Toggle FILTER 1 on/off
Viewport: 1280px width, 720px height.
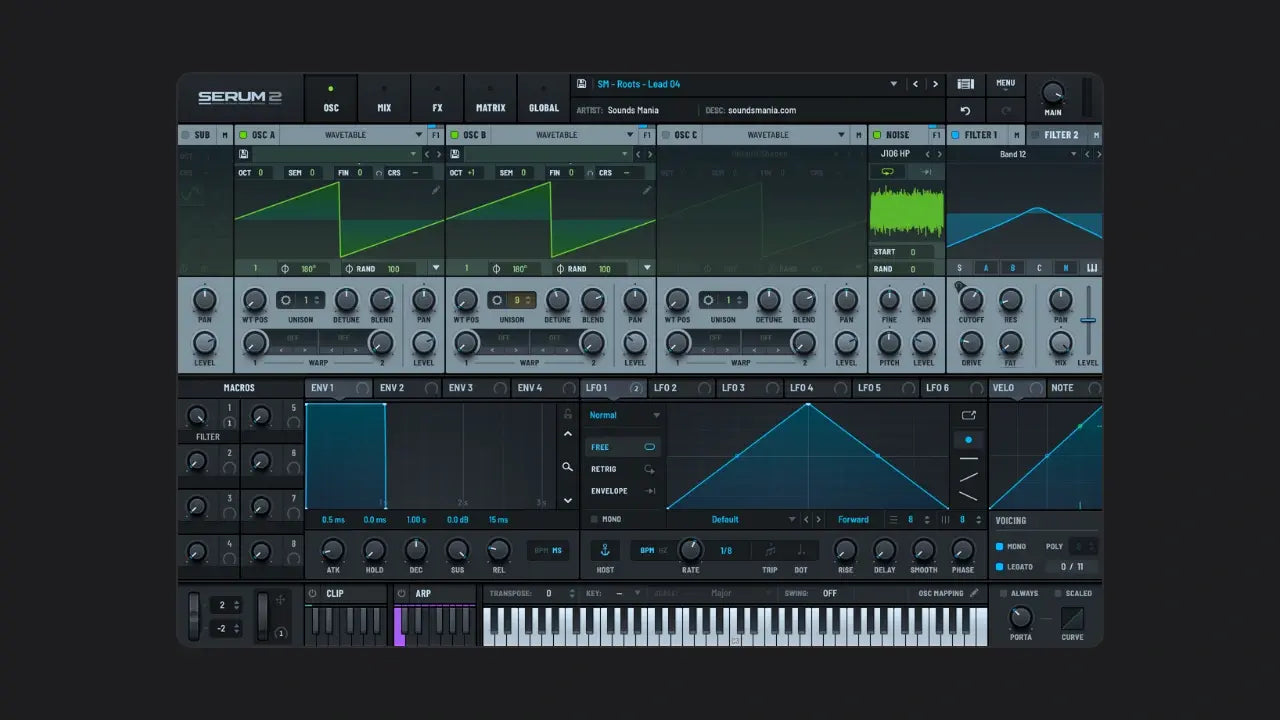coord(955,135)
